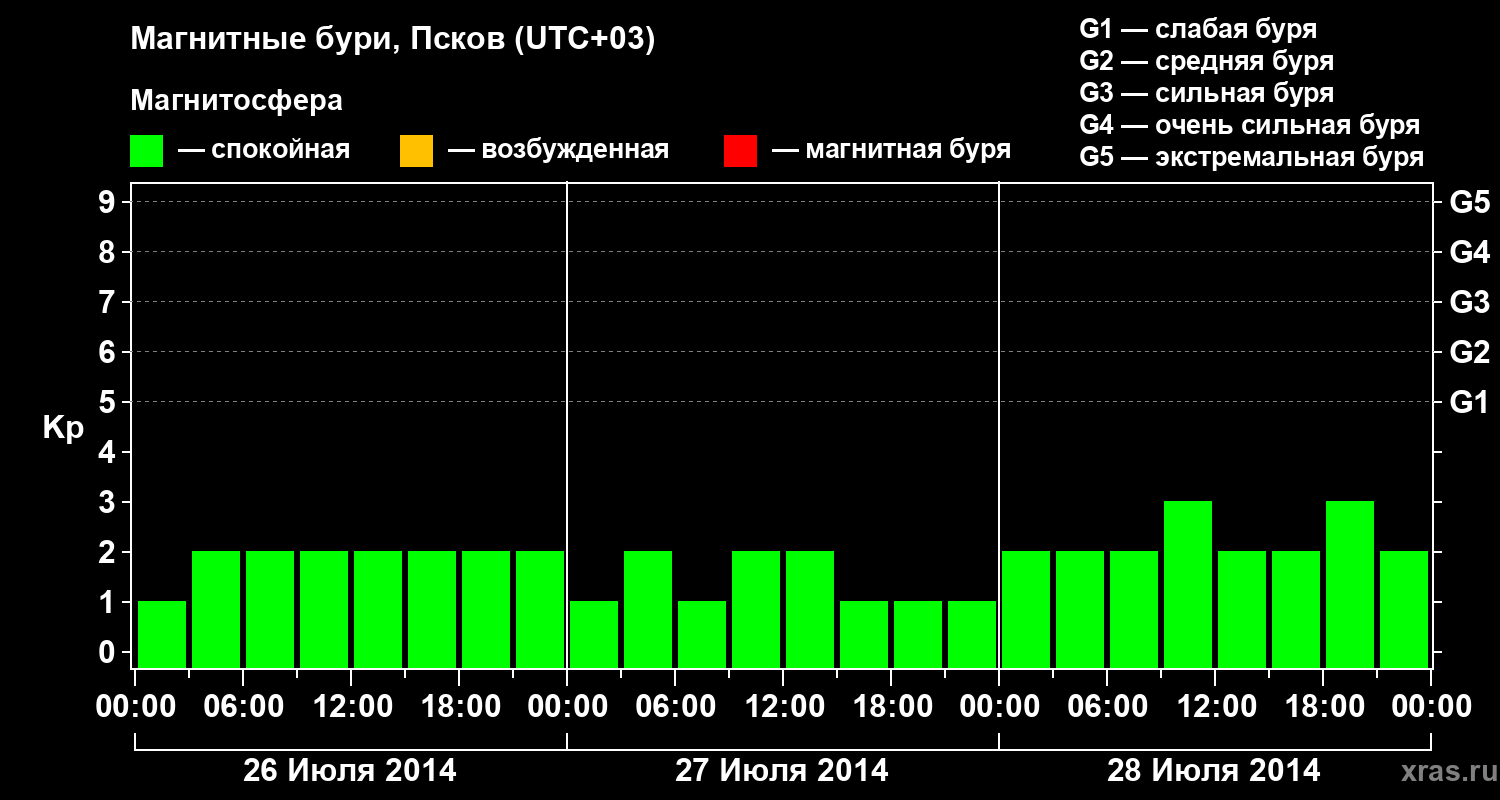1500x800 pixels.
Task: Click the 12:00 time label under 27 July
Action: pos(782,707)
